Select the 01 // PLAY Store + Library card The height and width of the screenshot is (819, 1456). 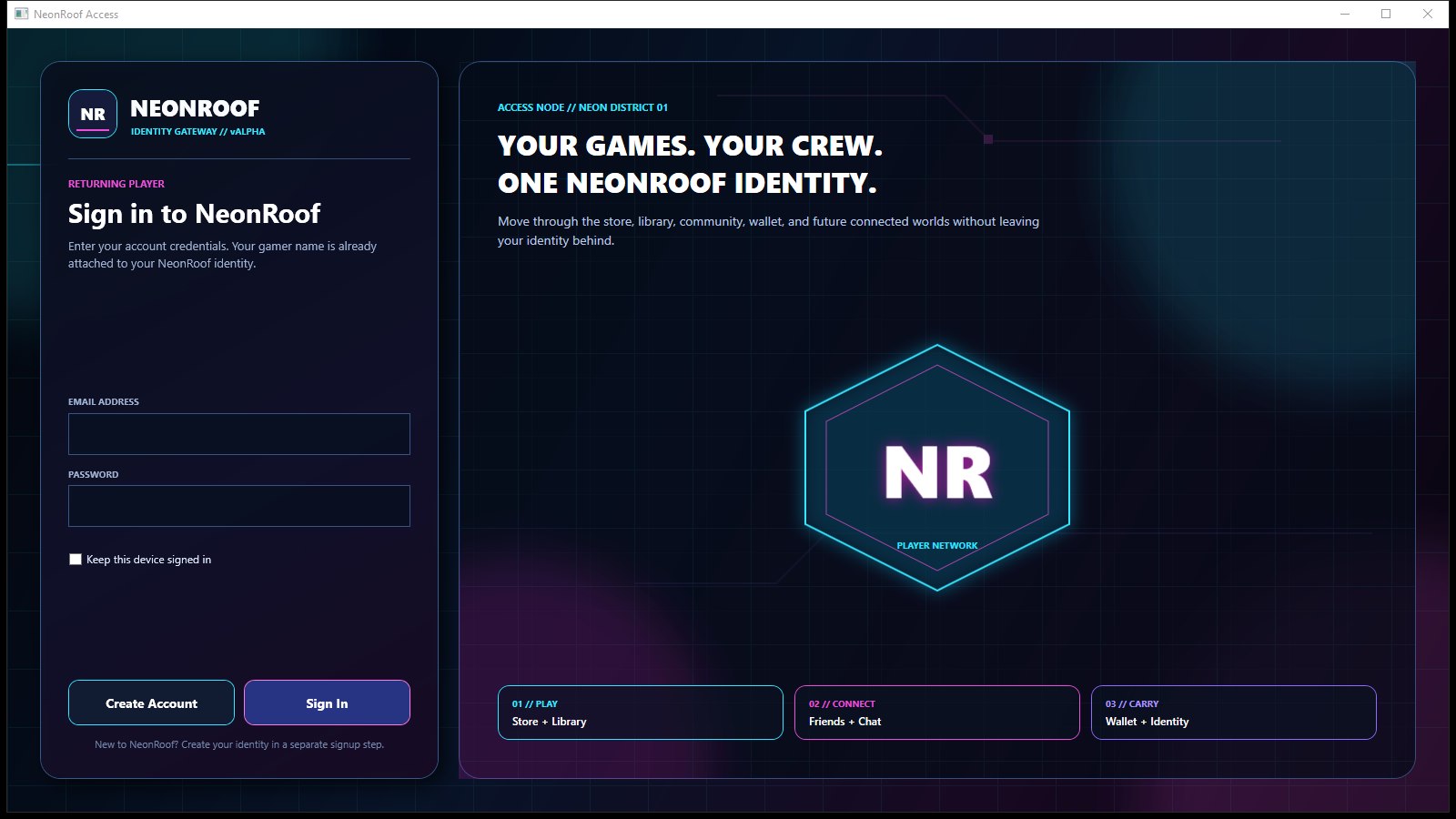click(x=641, y=713)
